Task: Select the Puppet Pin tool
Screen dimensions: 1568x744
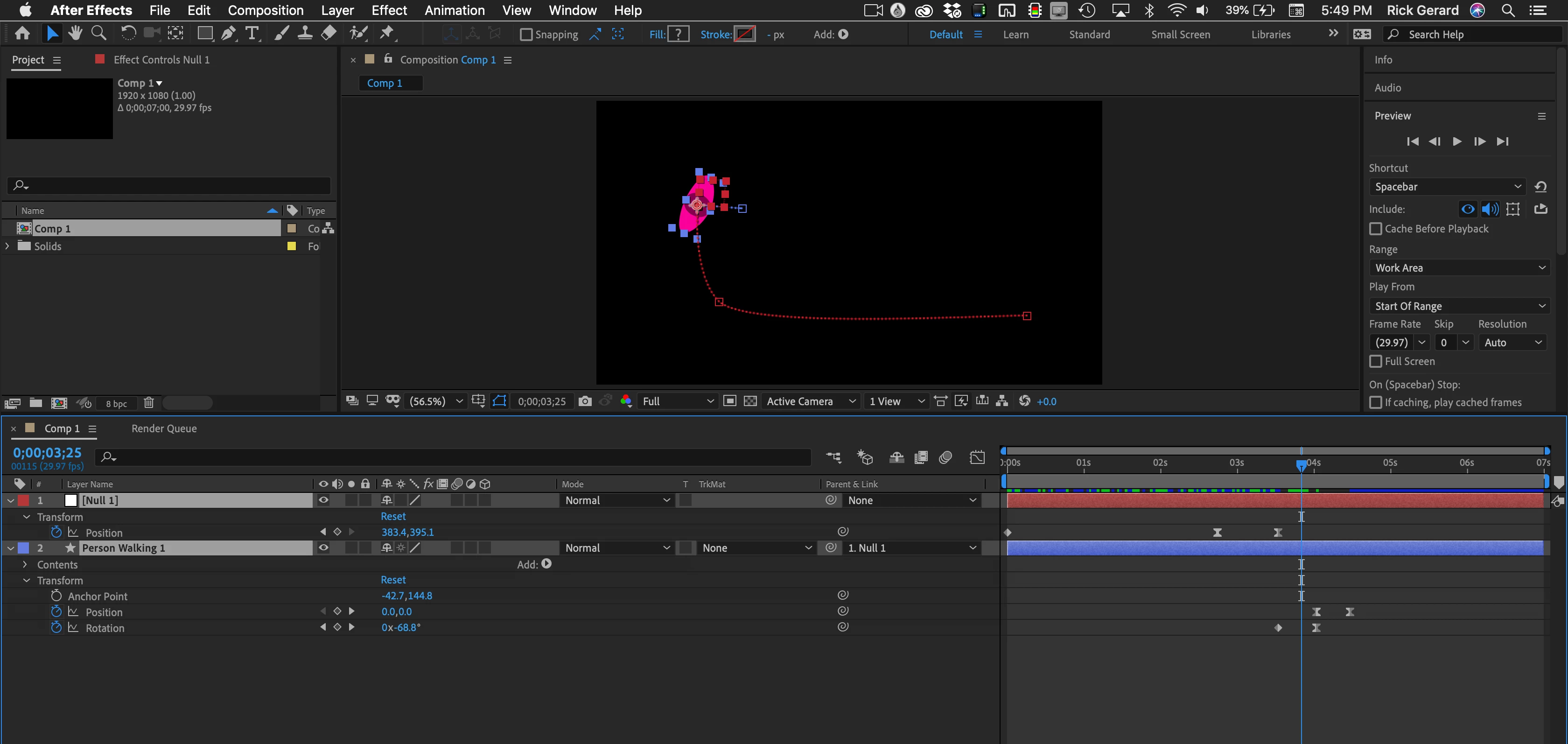Action: point(386,34)
